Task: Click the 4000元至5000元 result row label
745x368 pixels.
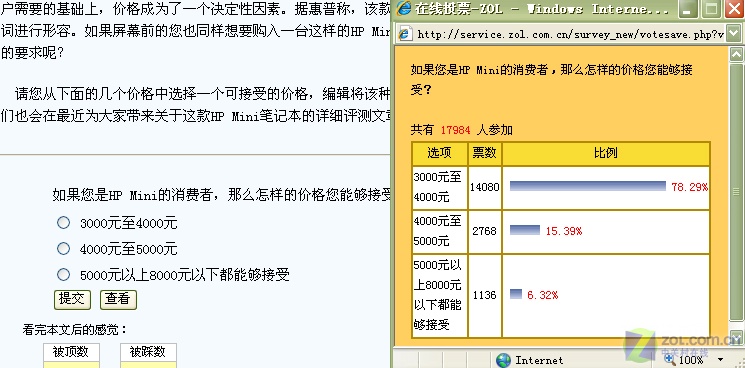Action: (438, 231)
